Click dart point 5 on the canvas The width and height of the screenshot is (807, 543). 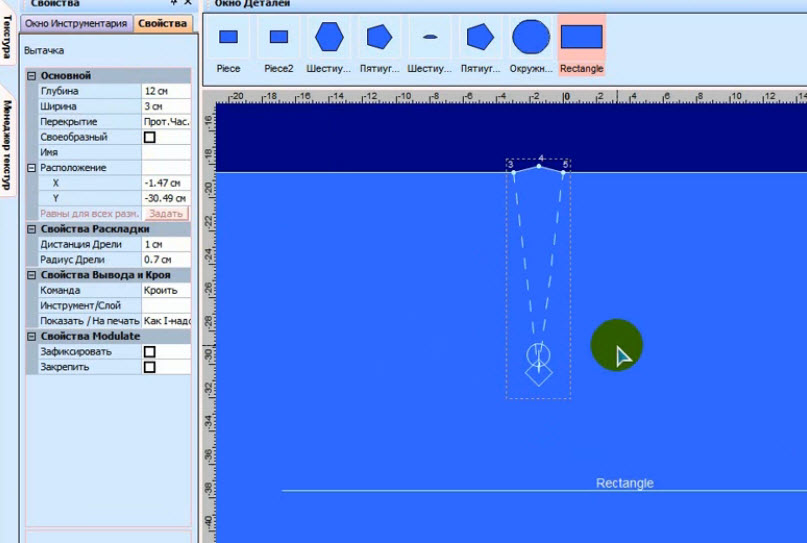click(x=563, y=172)
